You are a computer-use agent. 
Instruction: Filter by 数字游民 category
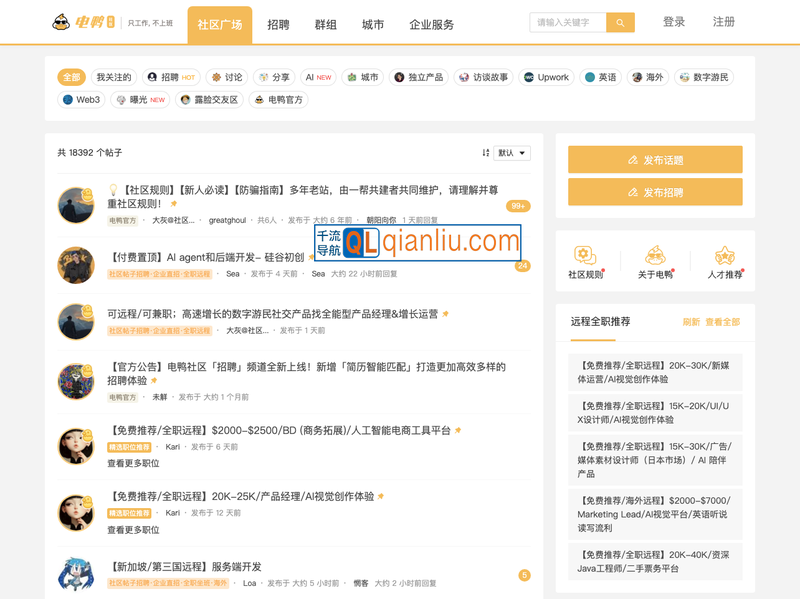point(704,77)
